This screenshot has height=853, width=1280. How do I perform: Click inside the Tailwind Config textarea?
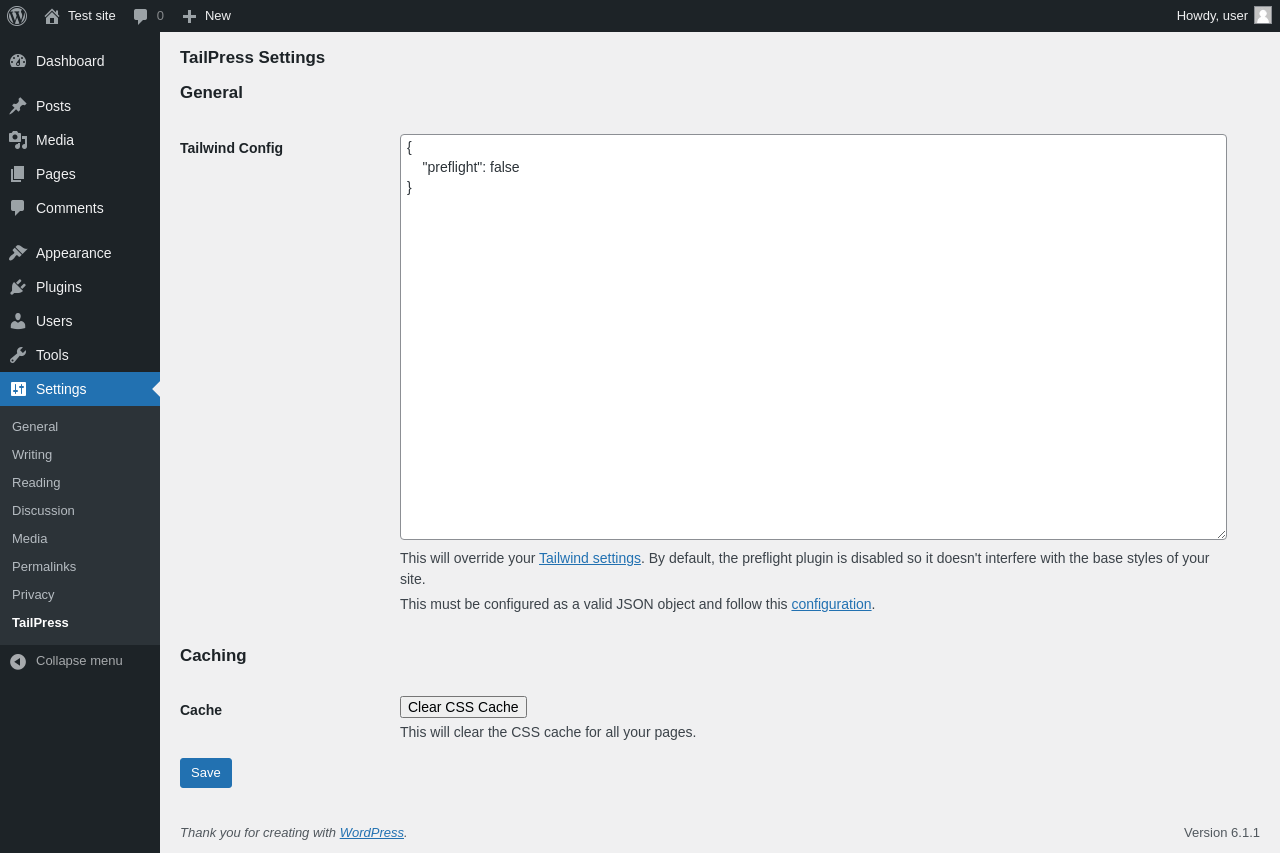(813, 337)
